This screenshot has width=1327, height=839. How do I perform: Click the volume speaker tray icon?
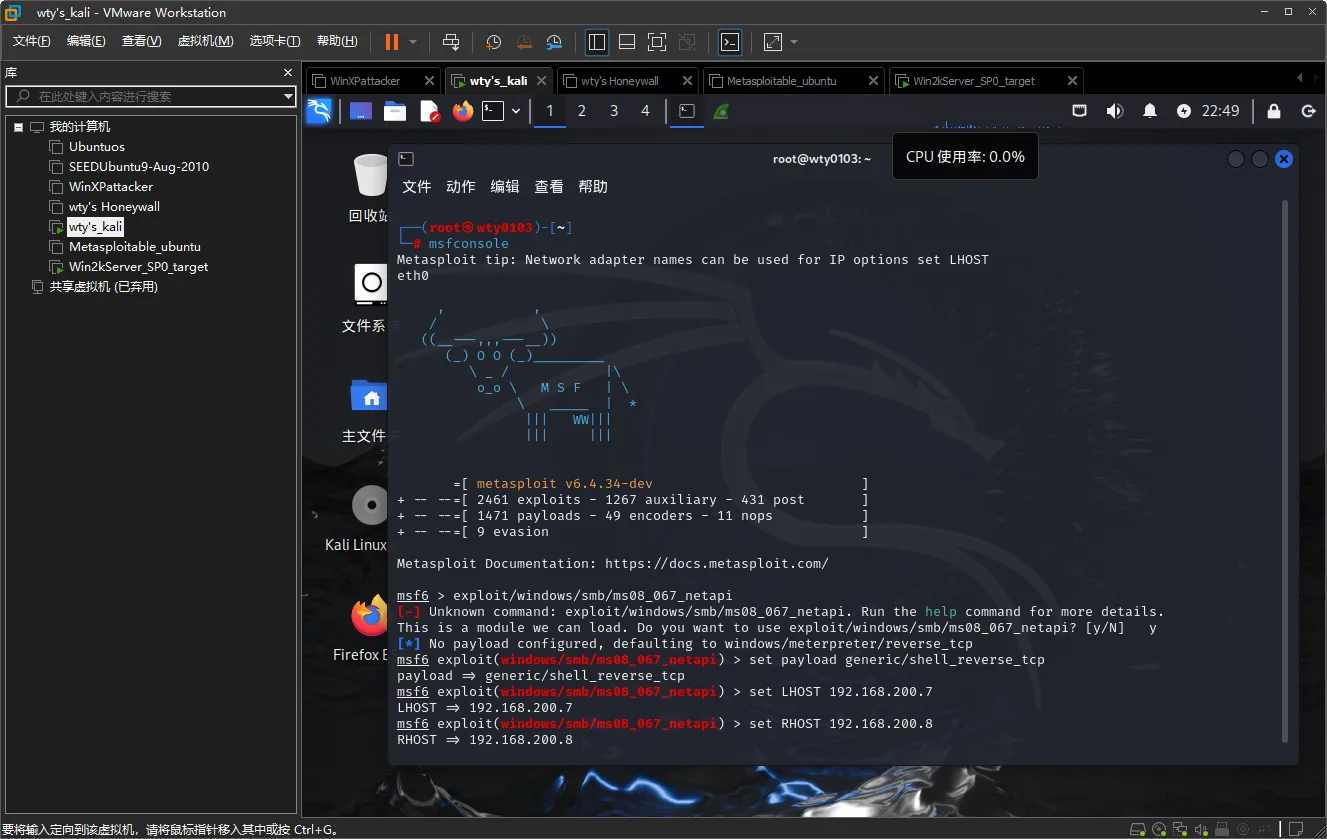tap(1114, 111)
